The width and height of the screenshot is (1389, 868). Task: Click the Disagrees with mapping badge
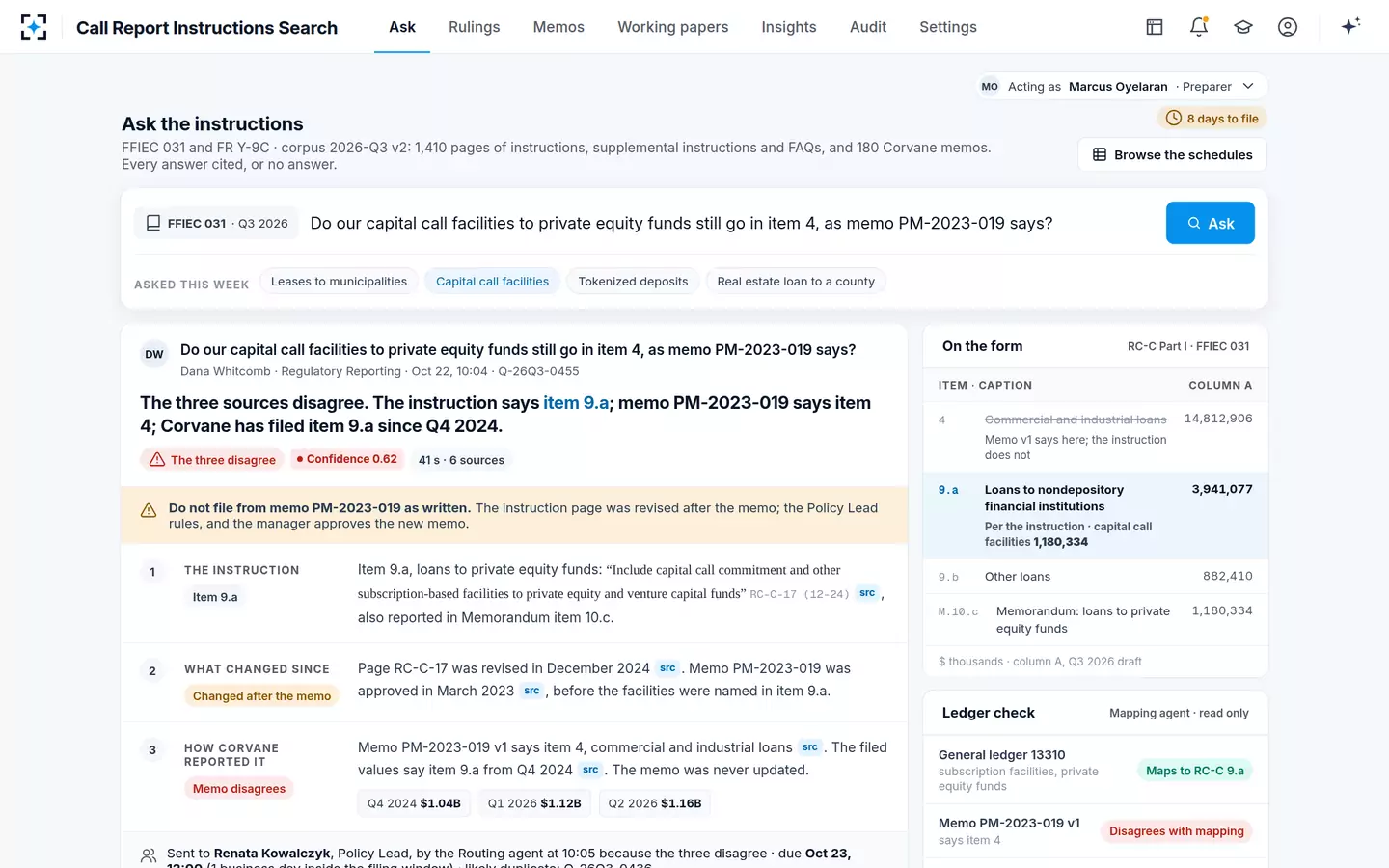pyautogui.click(x=1177, y=831)
